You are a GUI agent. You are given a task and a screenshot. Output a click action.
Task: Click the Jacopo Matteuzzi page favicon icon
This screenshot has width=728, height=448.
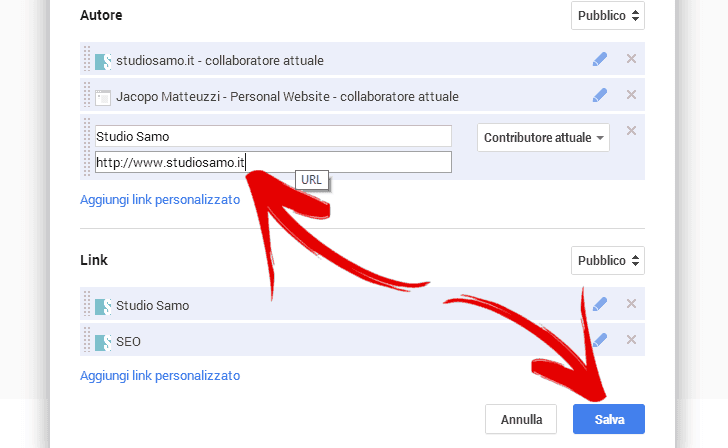click(x=103, y=98)
